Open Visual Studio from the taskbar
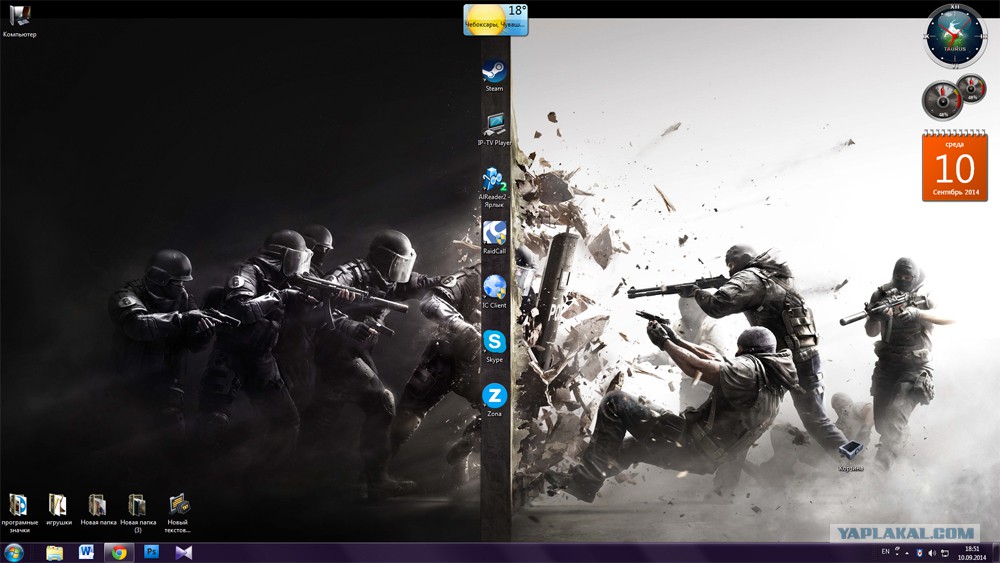The width and height of the screenshot is (1000, 563). 184,552
